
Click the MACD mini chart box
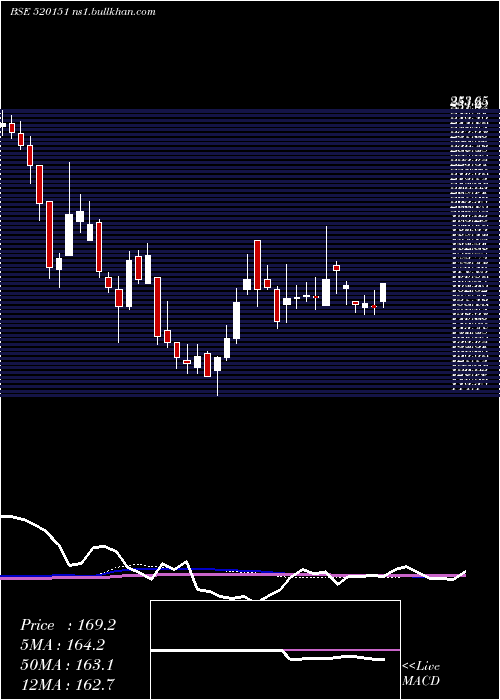point(275,650)
